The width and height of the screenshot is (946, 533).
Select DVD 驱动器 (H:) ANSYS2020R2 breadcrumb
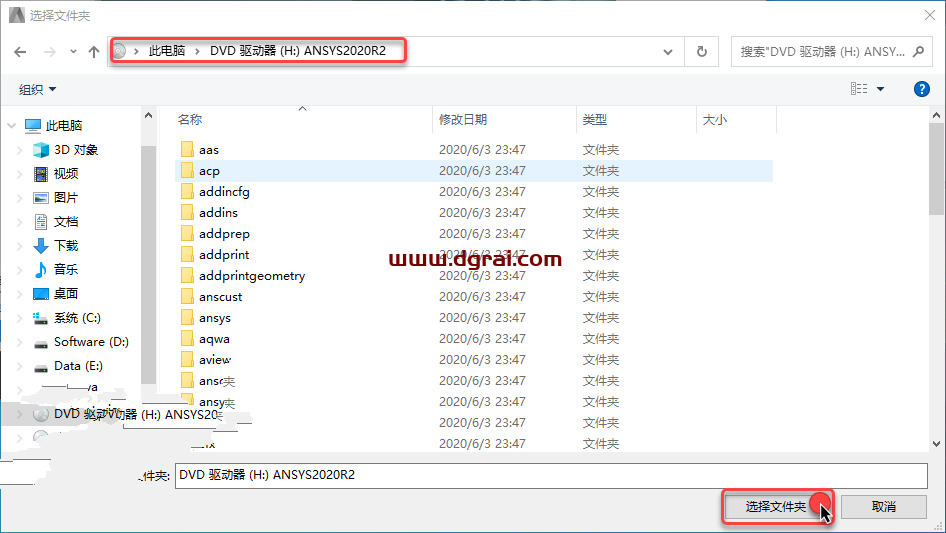pos(297,51)
